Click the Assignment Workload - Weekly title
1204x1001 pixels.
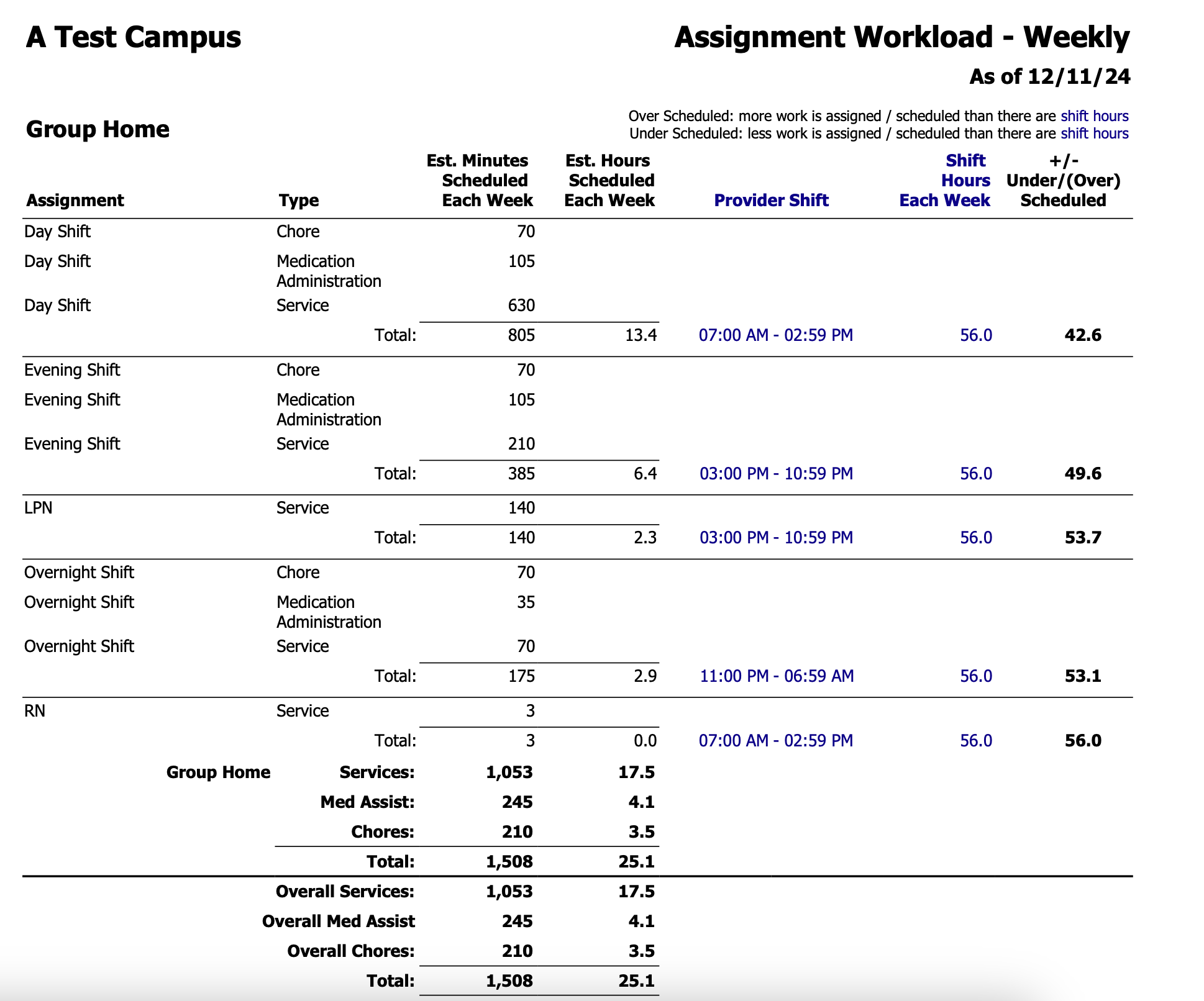pyautogui.click(x=901, y=37)
